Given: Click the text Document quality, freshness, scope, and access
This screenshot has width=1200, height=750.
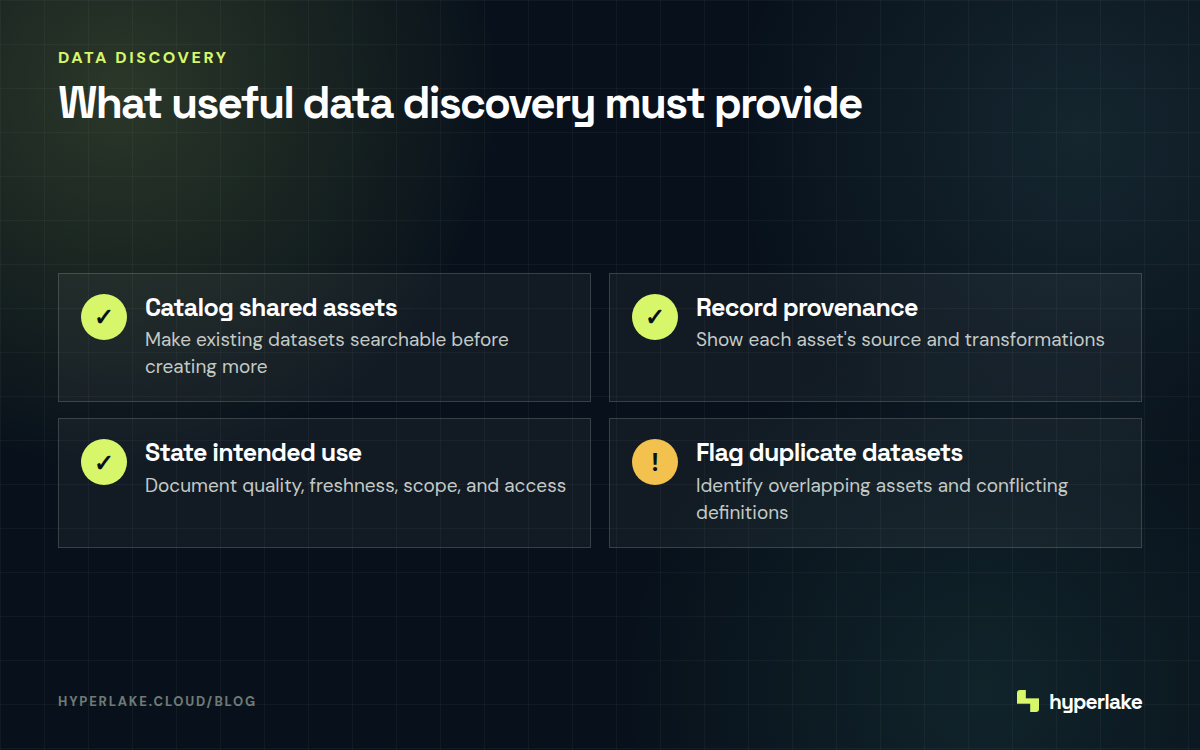Looking at the screenshot, I should click(355, 486).
